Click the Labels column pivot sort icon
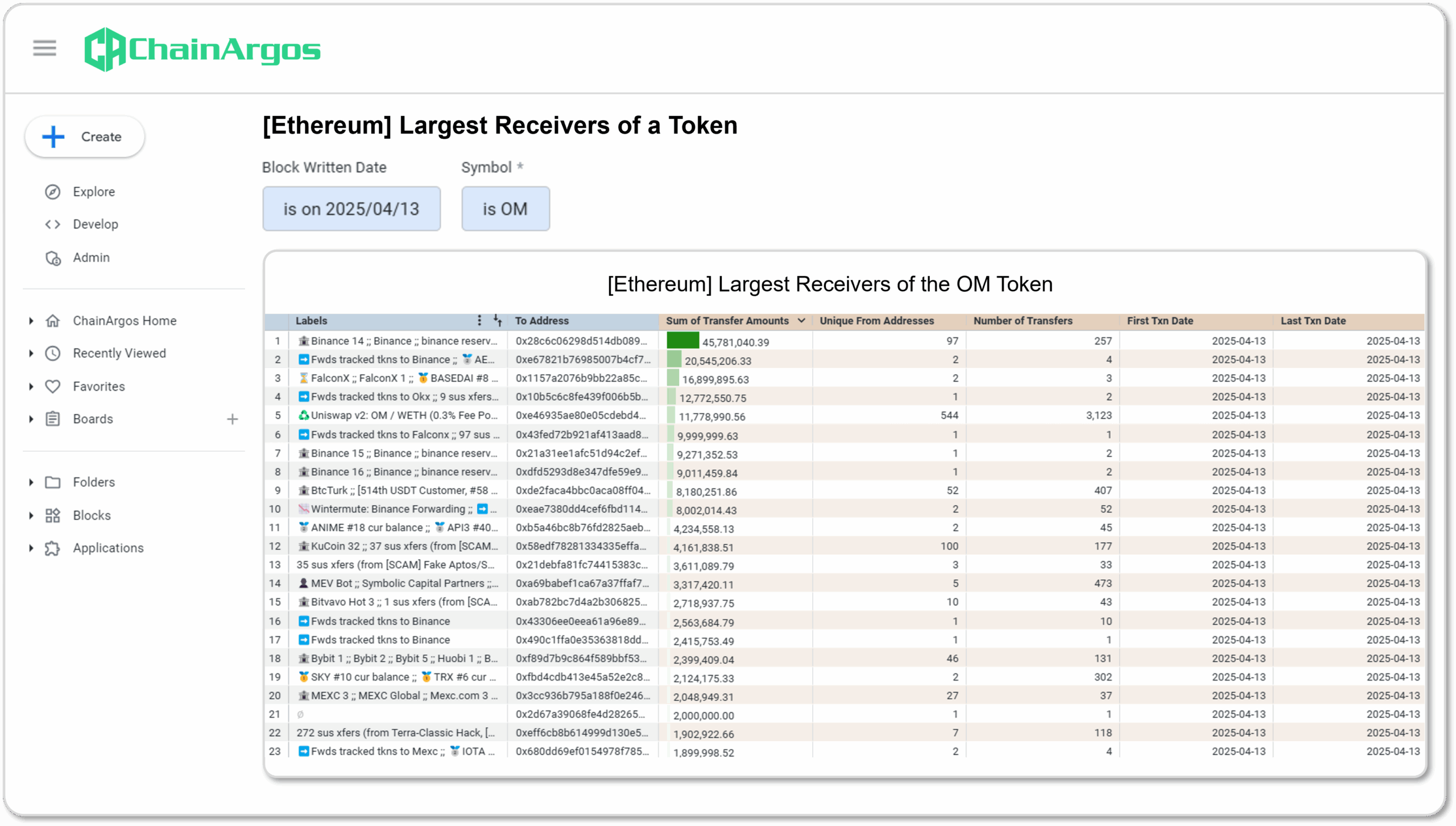Viewport: 1456px width, 826px height. [x=498, y=320]
